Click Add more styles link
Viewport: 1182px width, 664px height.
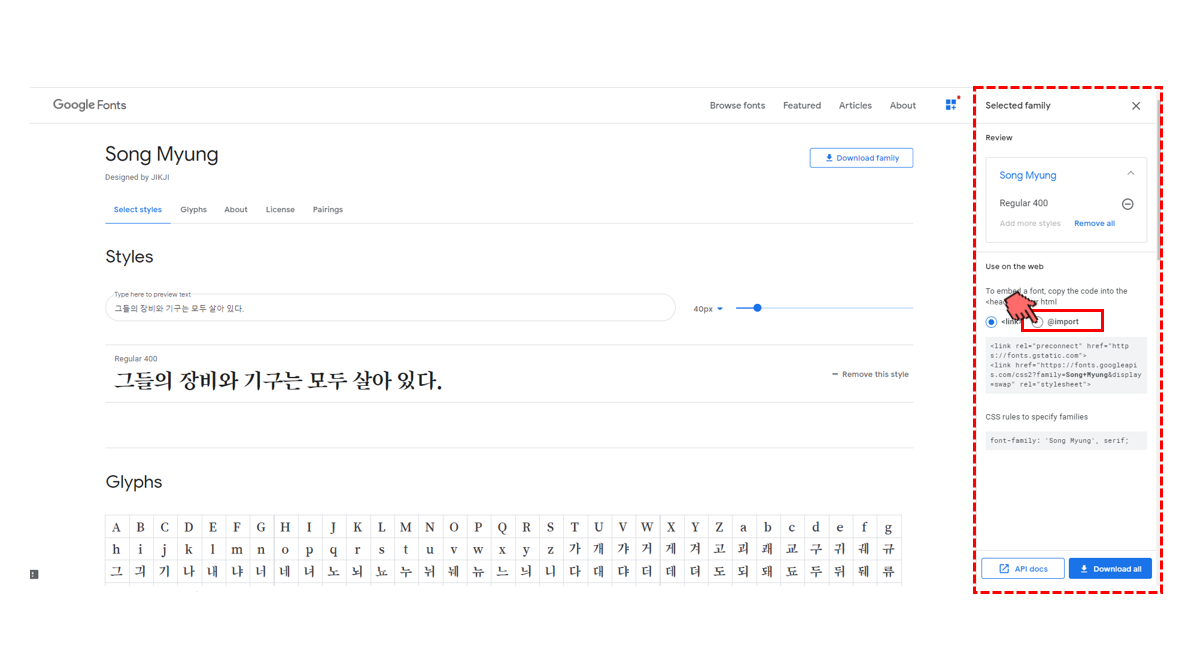(x=1030, y=223)
